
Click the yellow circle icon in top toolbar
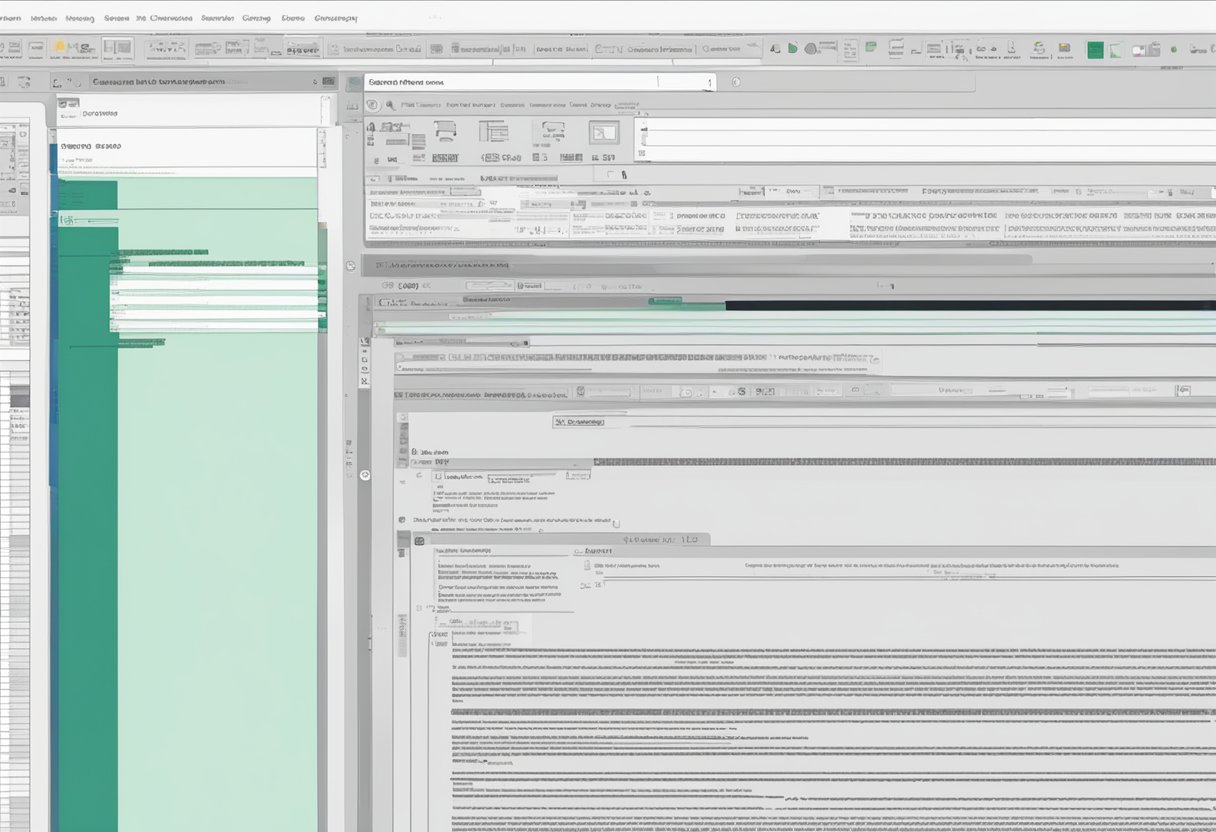coord(60,46)
